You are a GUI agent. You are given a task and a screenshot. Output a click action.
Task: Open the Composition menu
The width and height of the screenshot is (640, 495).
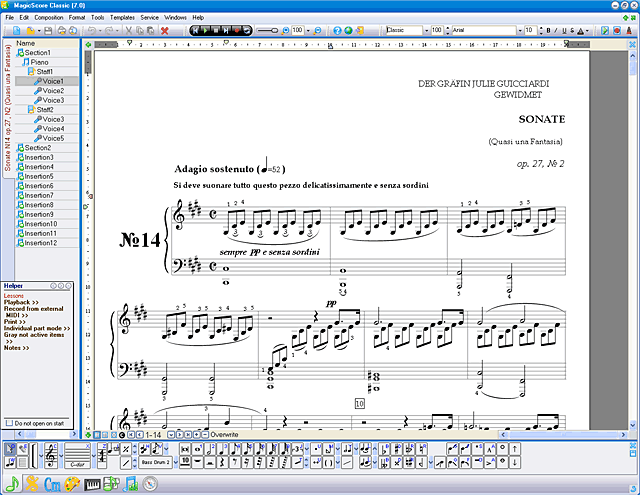[x=49, y=18]
